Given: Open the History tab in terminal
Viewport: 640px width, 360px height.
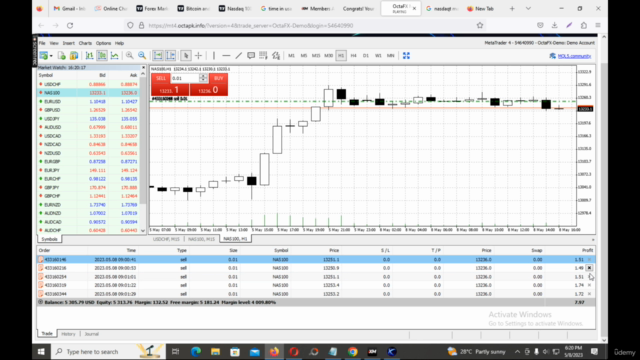Looking at the screenshot, I should [68, 334].
